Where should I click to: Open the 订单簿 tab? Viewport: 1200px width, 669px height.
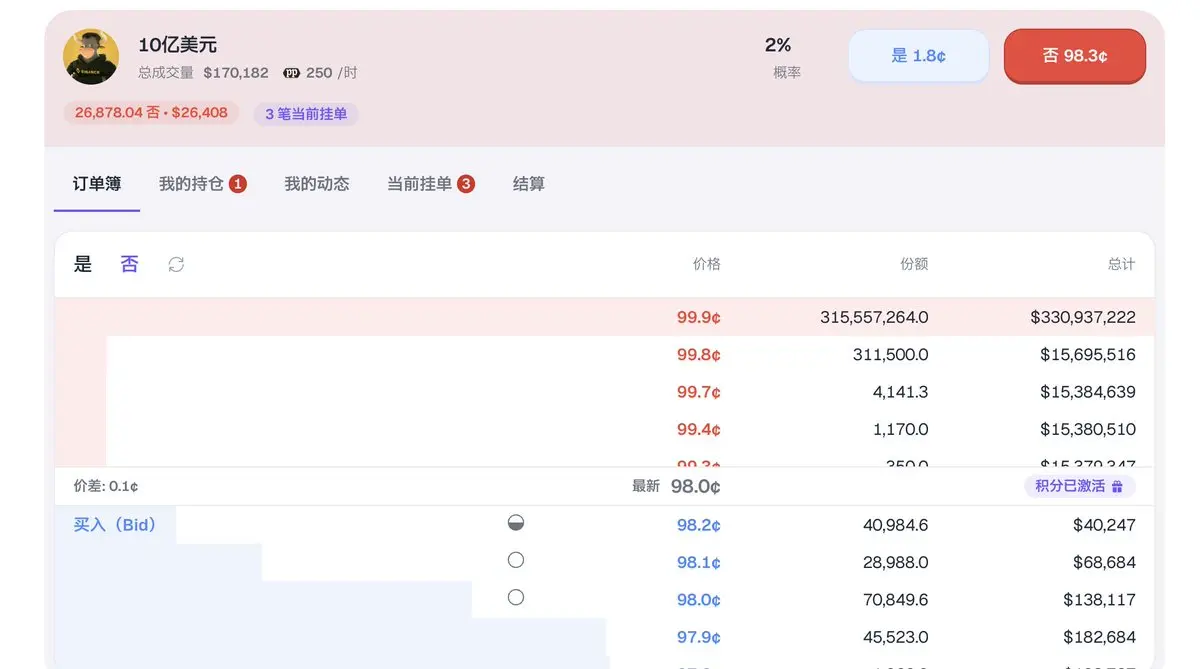97,184
